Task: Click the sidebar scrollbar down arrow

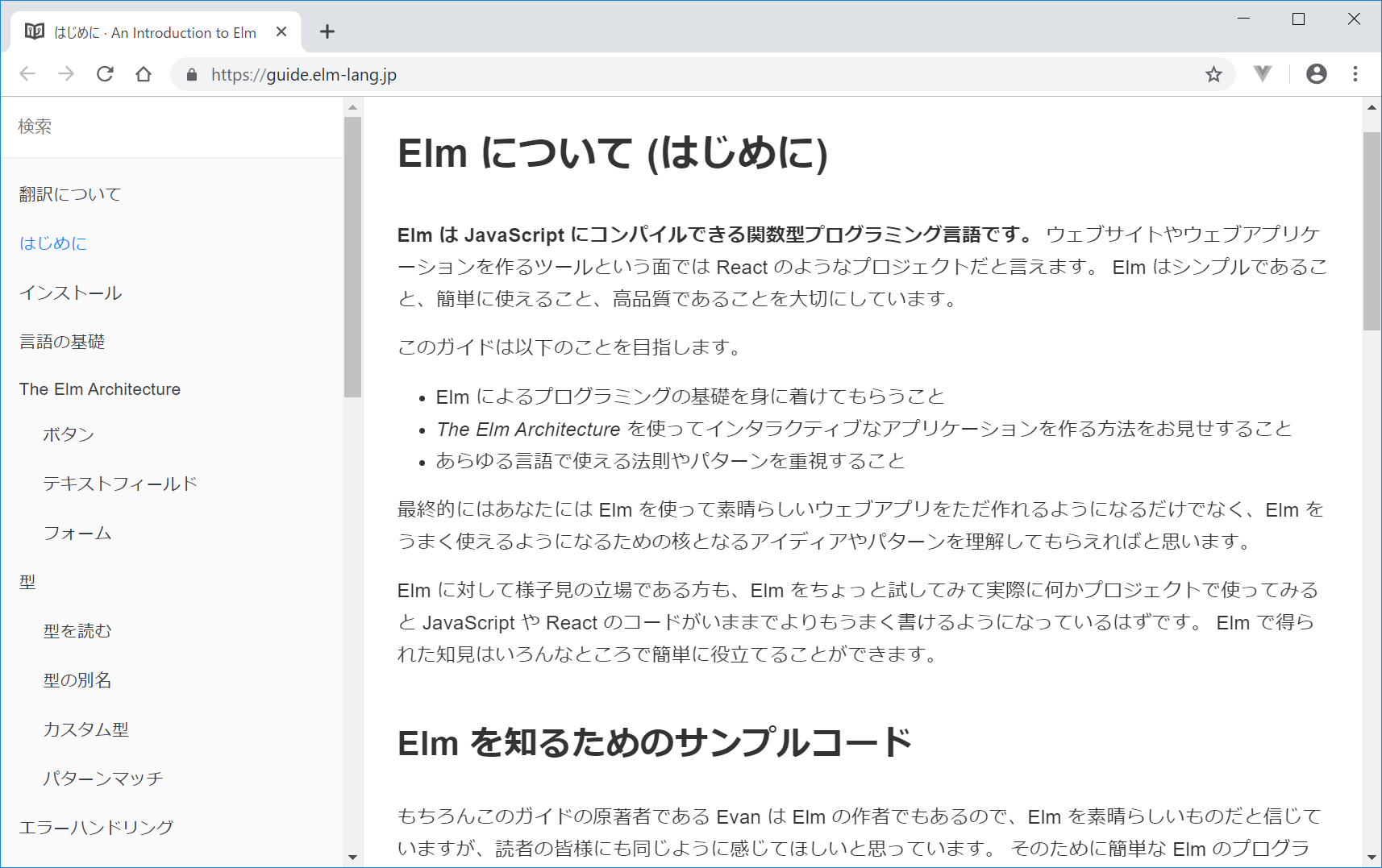Action: click(352, 858)
